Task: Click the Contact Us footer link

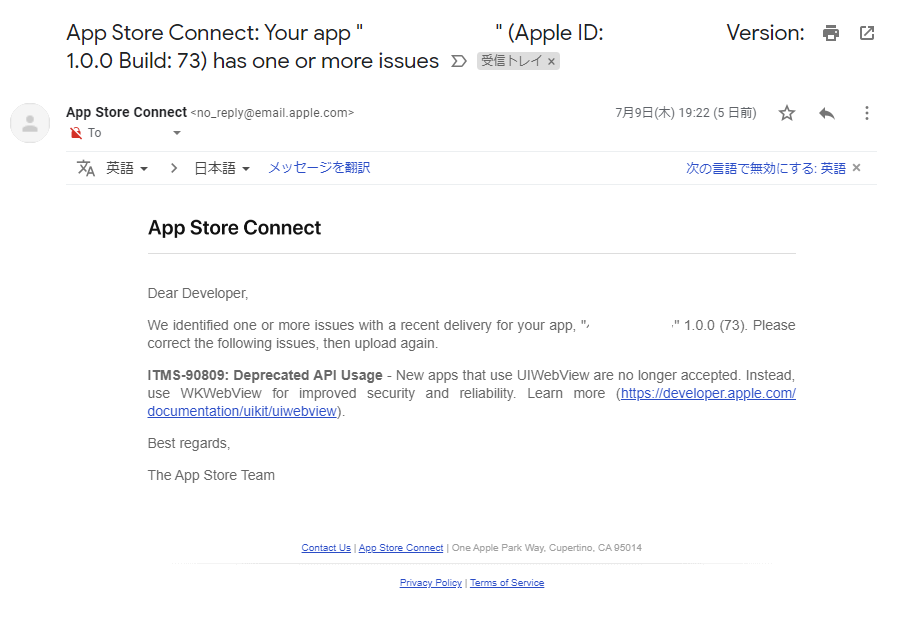Action: 326,548
